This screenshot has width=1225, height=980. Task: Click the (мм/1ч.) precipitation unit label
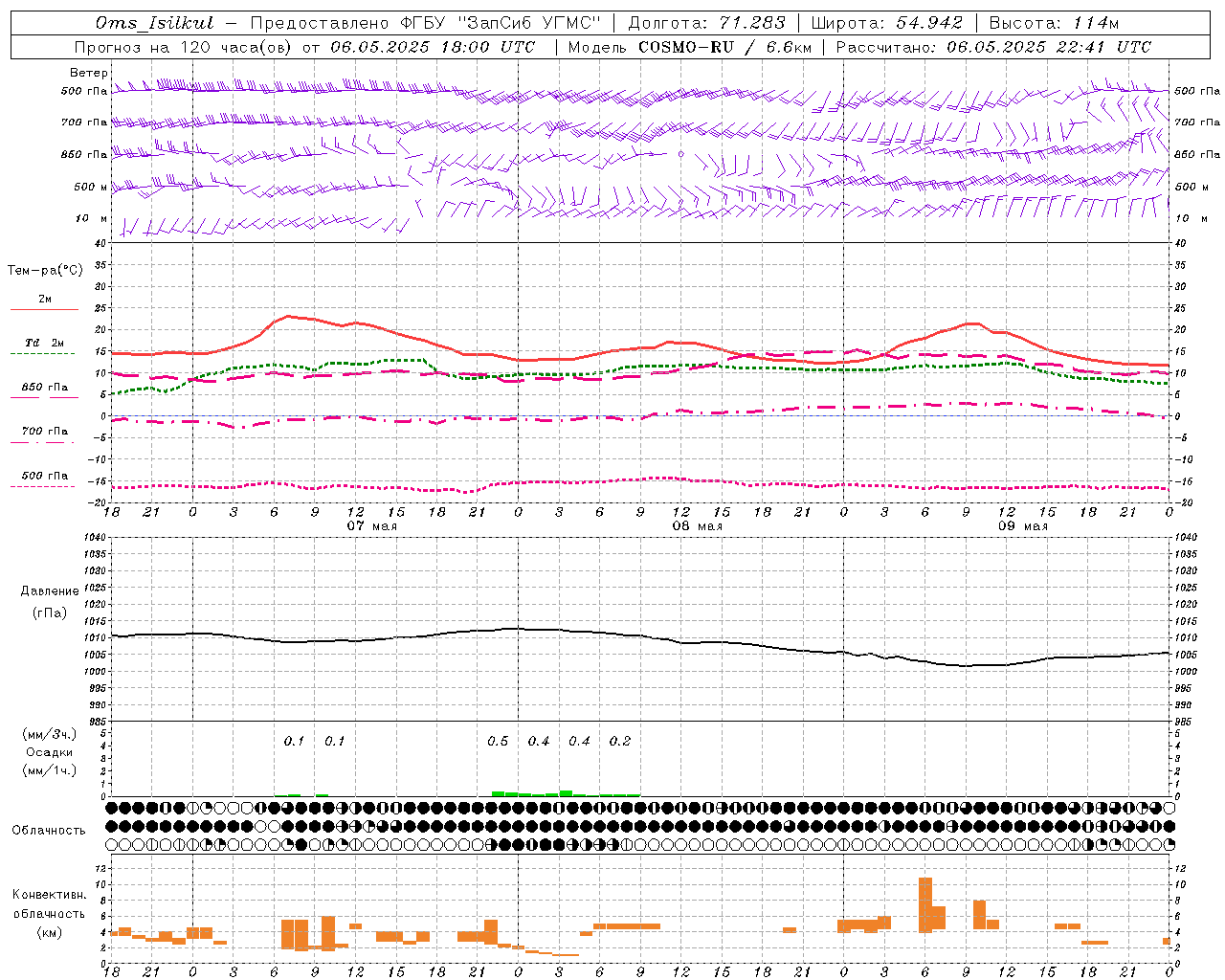click(49, 770)
